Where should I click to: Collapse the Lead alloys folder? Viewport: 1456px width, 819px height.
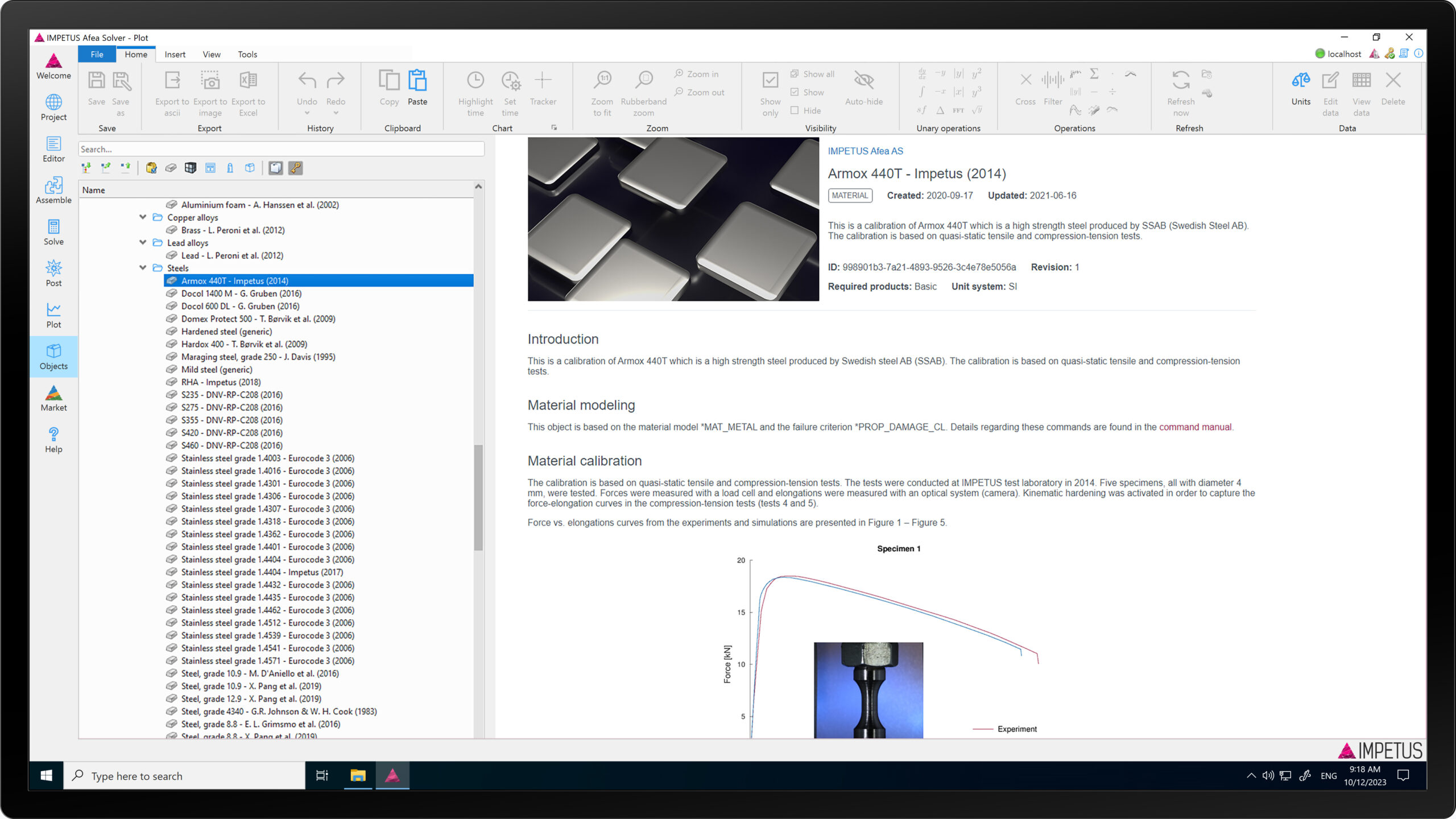coord(143,242)
